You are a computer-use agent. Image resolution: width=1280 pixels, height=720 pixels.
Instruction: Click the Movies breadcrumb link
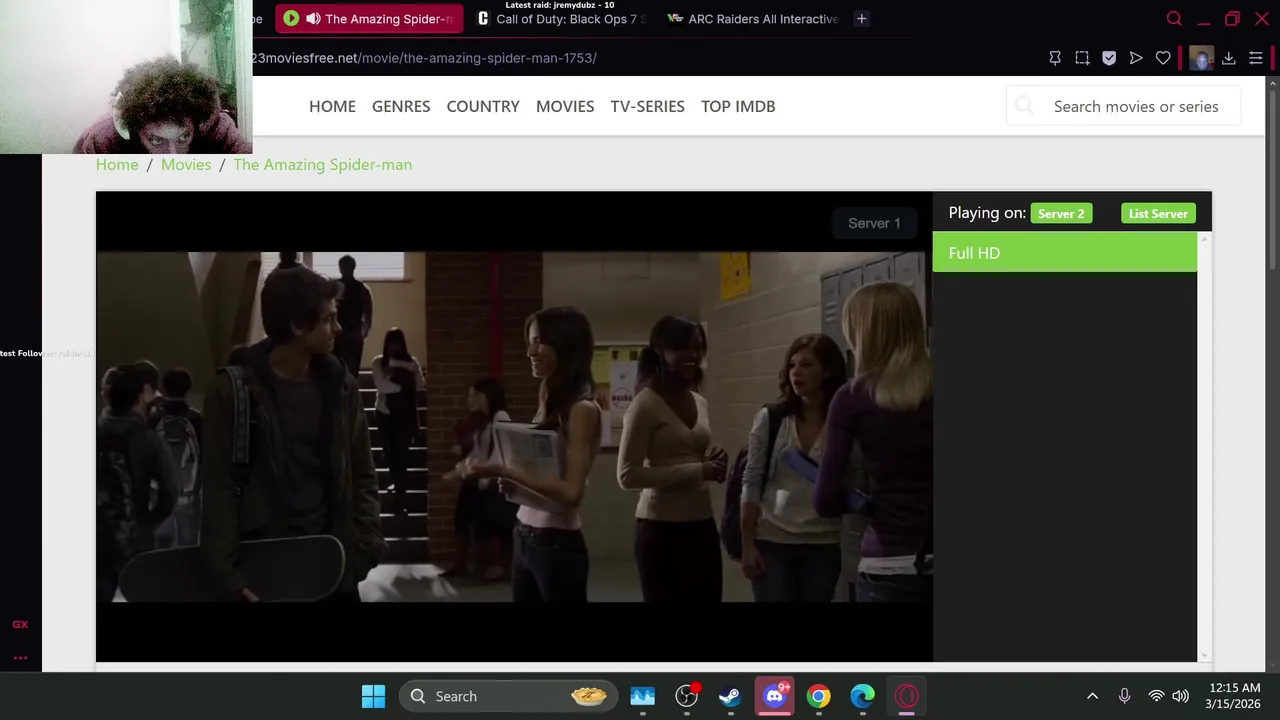point(186,164)
